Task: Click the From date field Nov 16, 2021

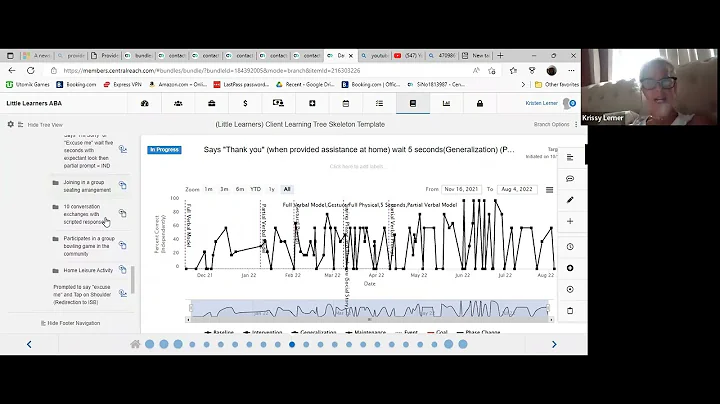Action: click(461, 189)
